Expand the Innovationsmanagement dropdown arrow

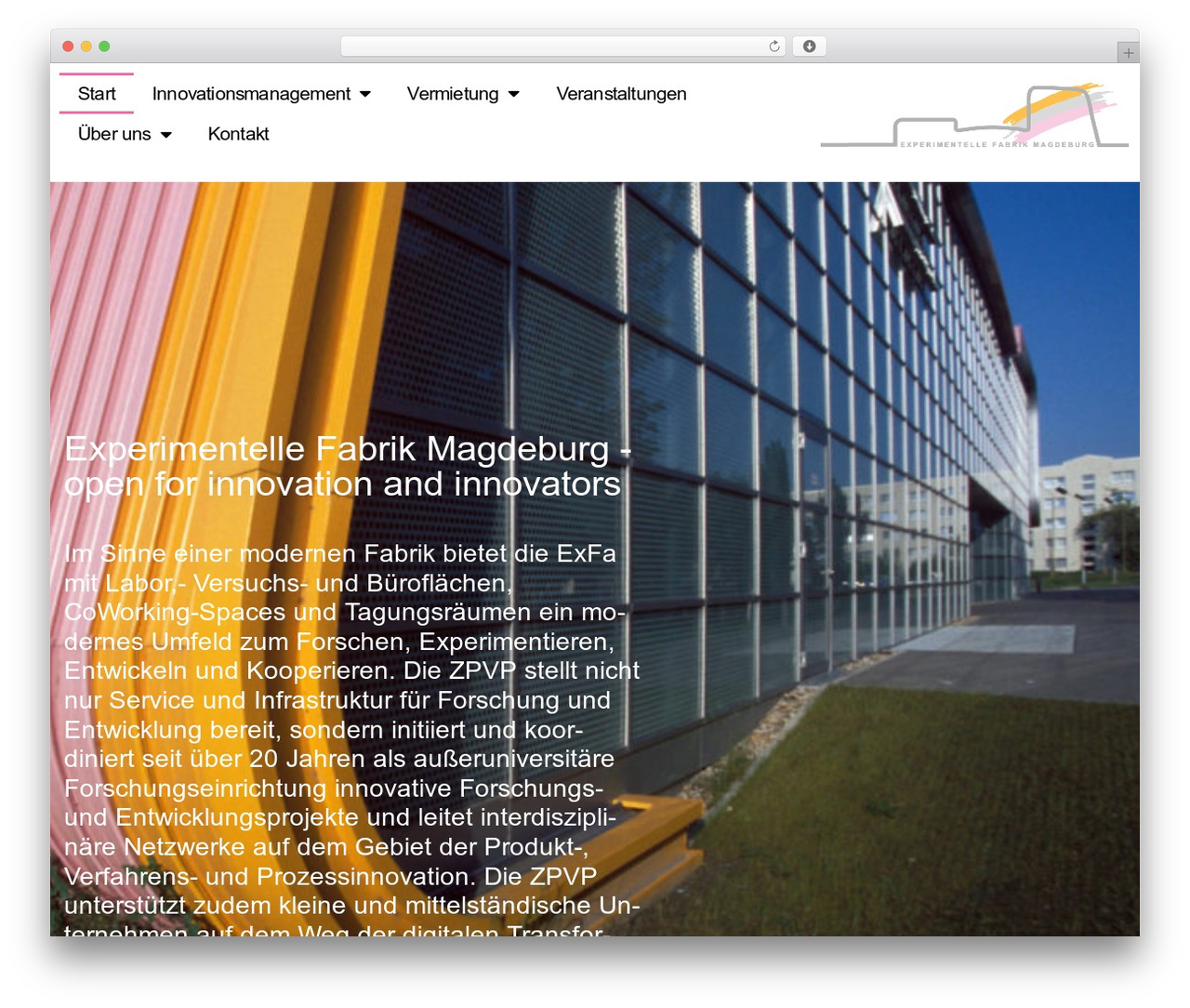pyautogui.click(x=365, y=94)
